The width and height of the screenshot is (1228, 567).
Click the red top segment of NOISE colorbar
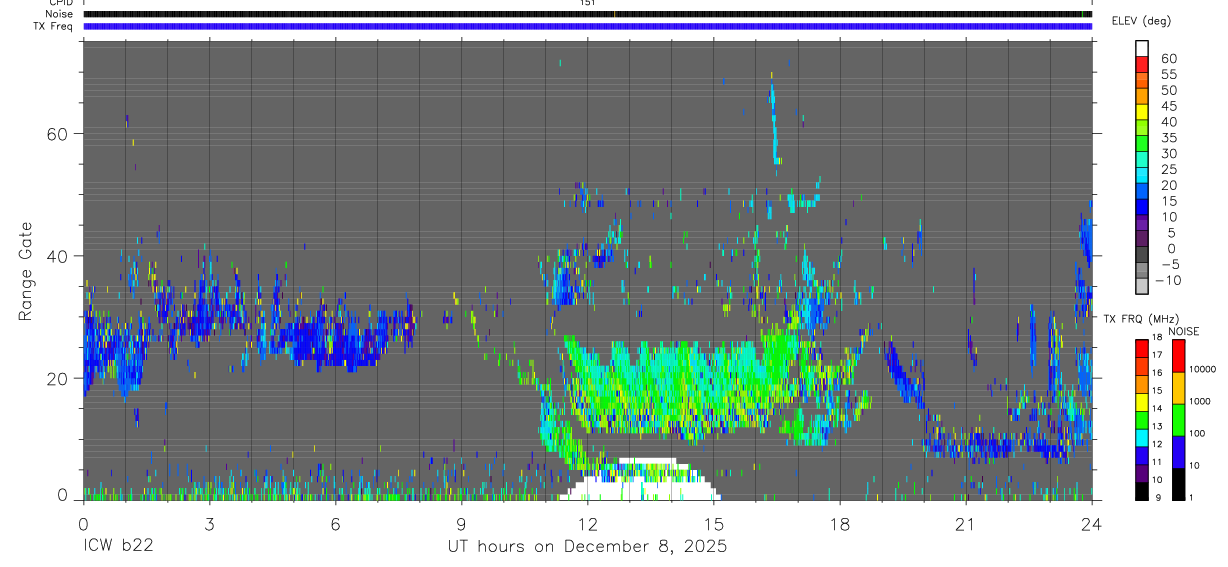click(1179, 356)
